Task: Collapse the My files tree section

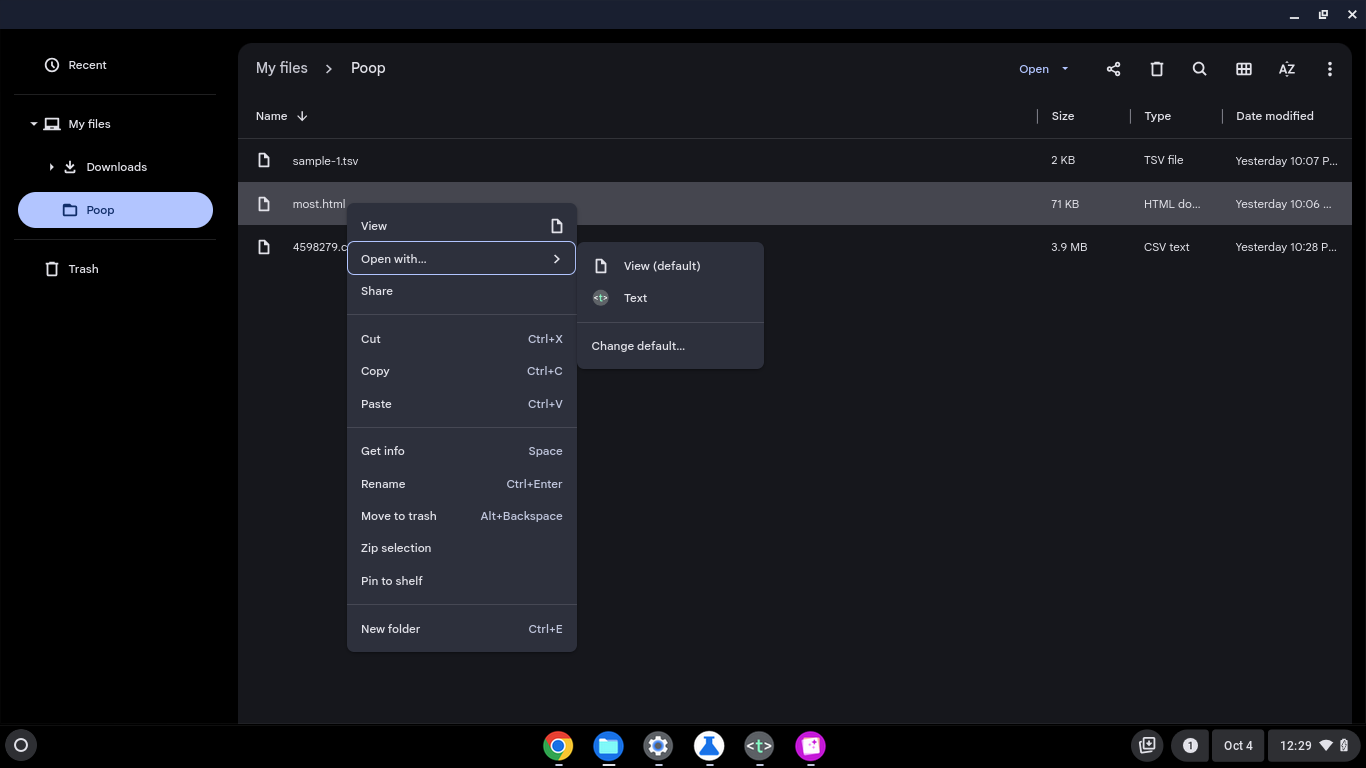Action: [33, 124]
